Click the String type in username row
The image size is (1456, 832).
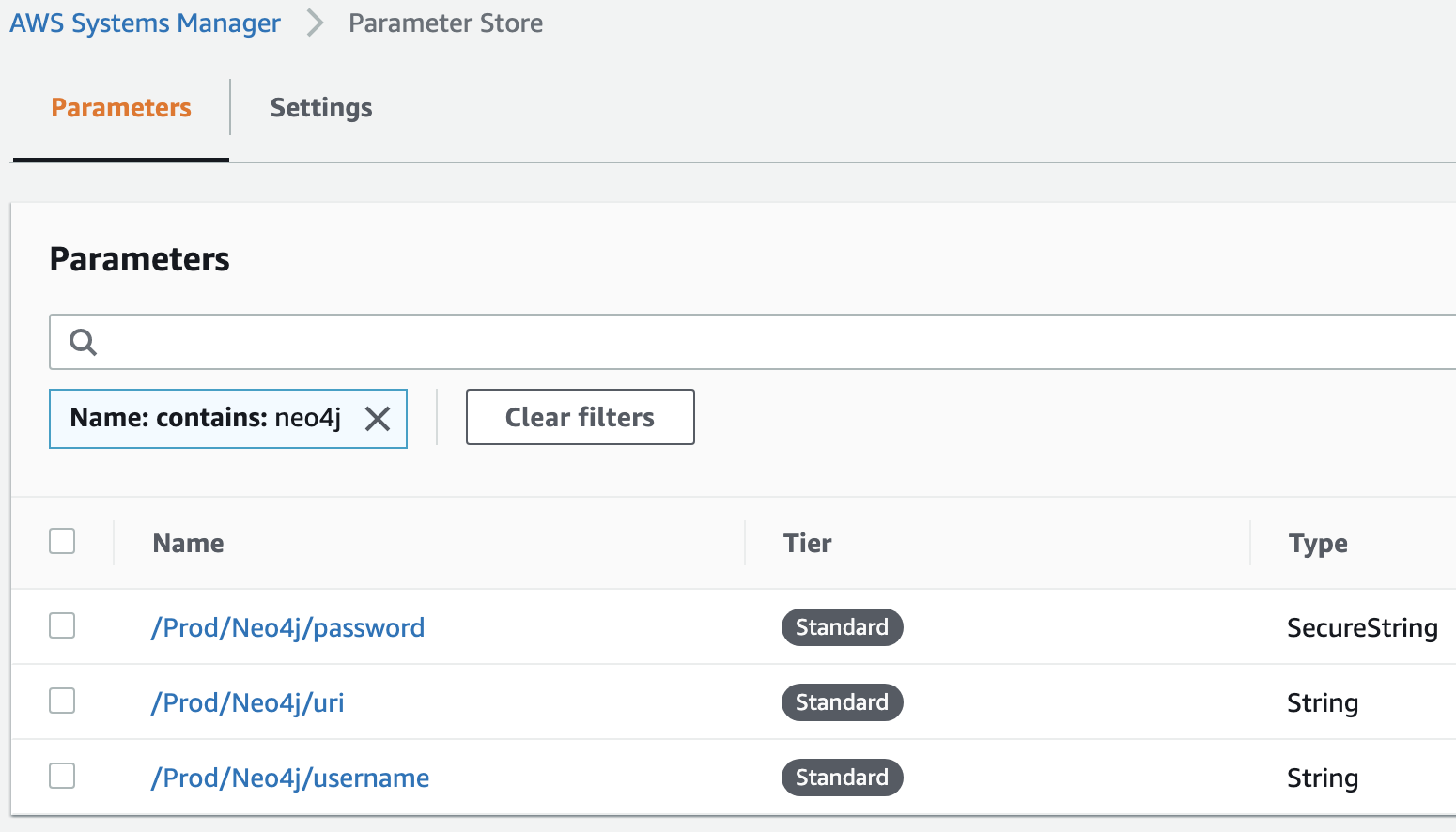pos(1323,778)
